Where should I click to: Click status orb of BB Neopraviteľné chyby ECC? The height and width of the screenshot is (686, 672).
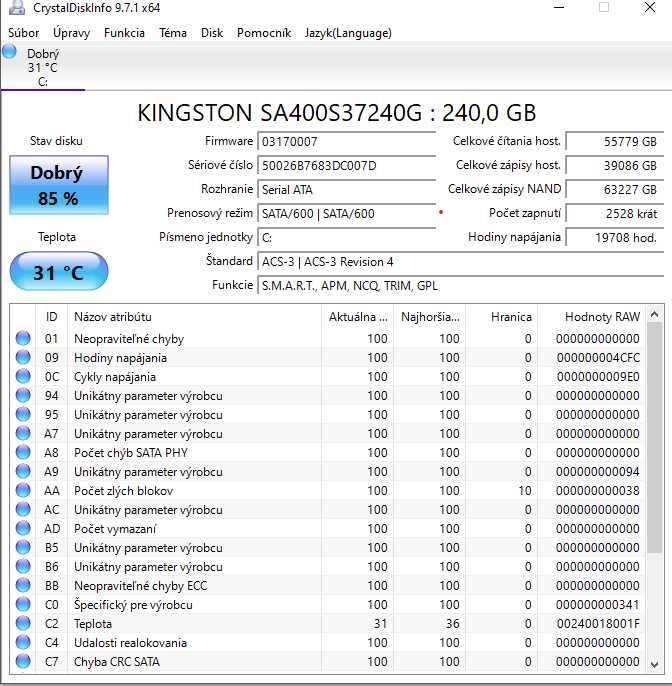[23, 585]
